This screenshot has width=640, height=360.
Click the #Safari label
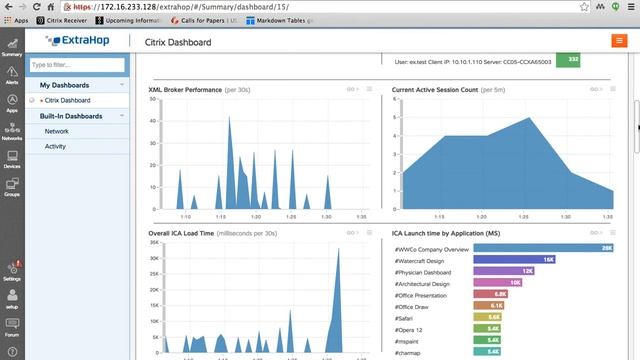[x=404, y=318]
